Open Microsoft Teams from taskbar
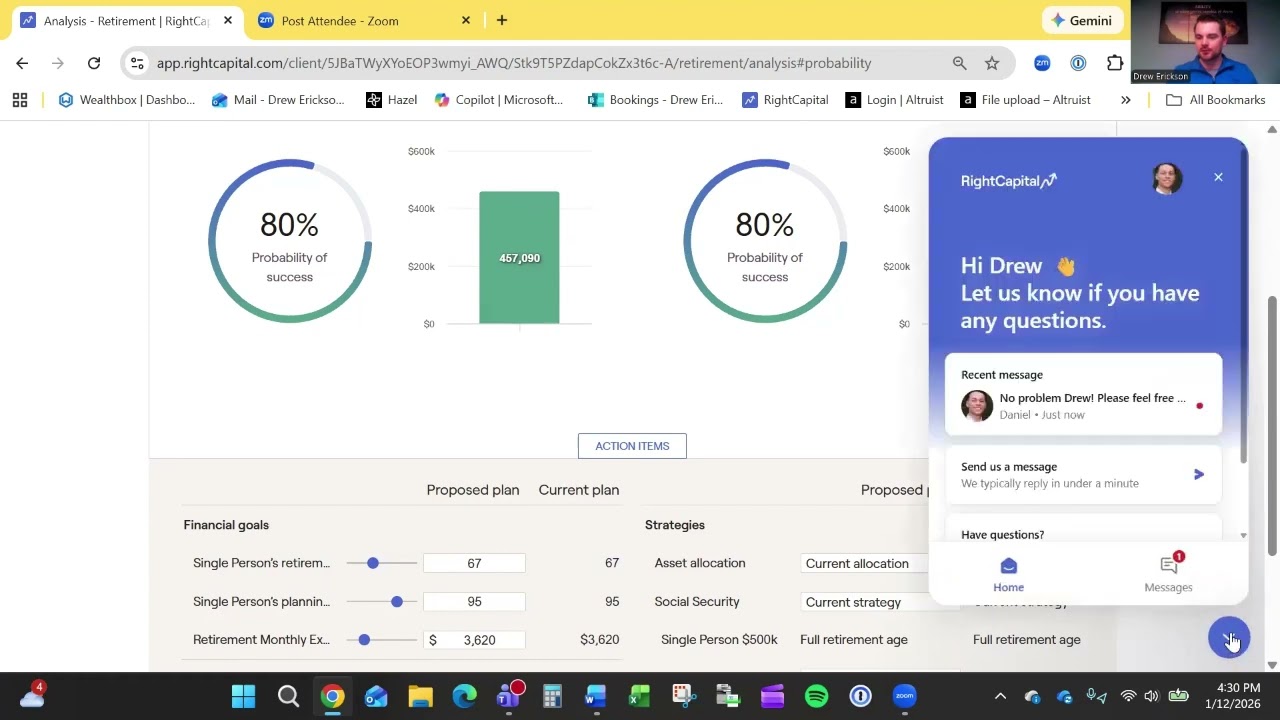This screenshot has width=1280, height=720. (x=509, y=696)
